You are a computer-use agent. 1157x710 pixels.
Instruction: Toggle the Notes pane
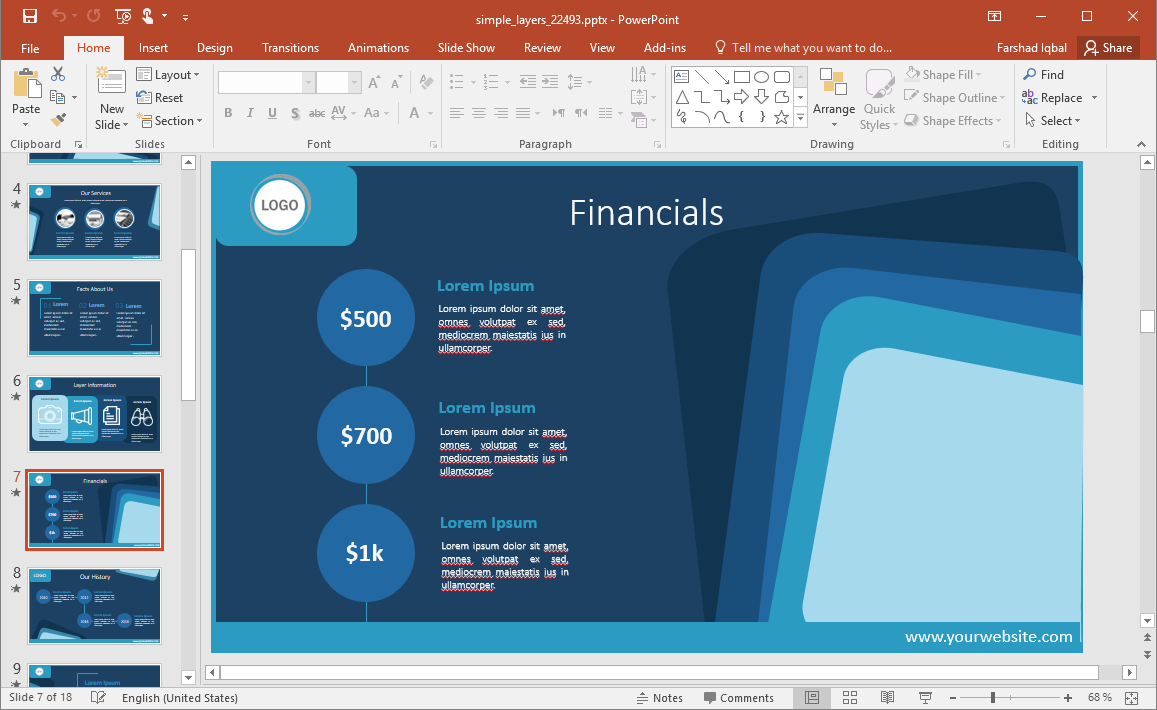point(659,698)
